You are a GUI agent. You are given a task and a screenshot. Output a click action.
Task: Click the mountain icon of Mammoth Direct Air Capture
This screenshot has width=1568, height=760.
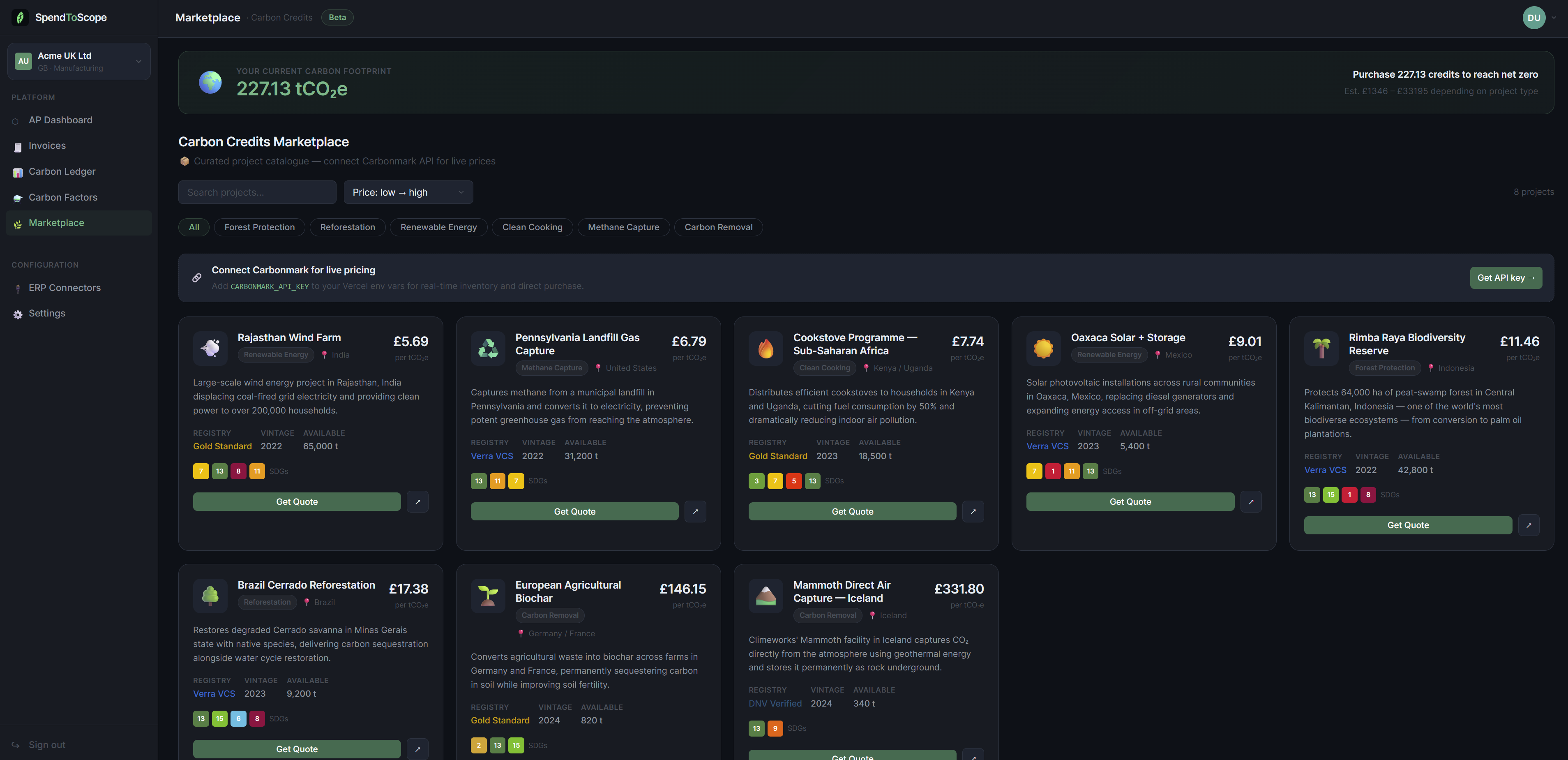tap(766, 596)
